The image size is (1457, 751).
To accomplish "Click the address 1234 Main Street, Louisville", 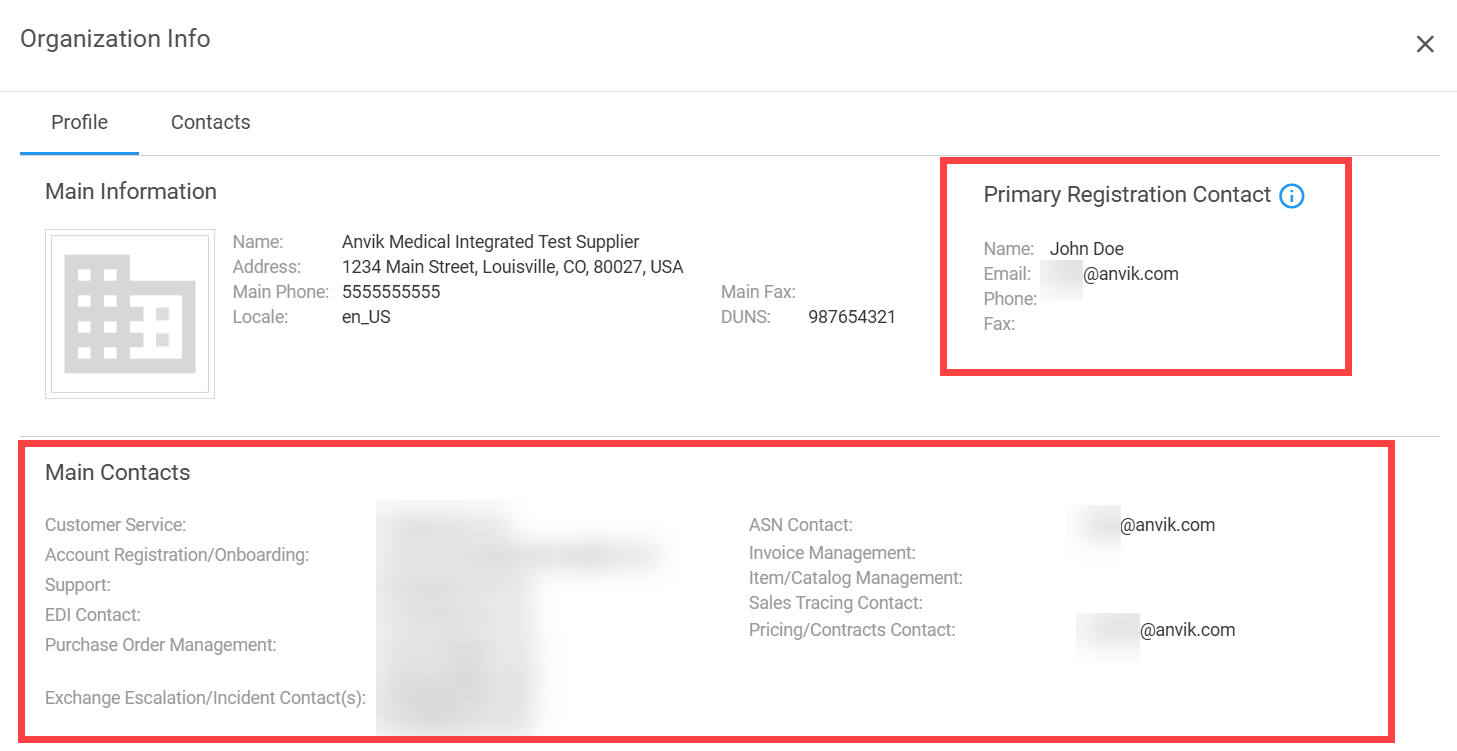I will pyautogui.click(x=512, y=267).
